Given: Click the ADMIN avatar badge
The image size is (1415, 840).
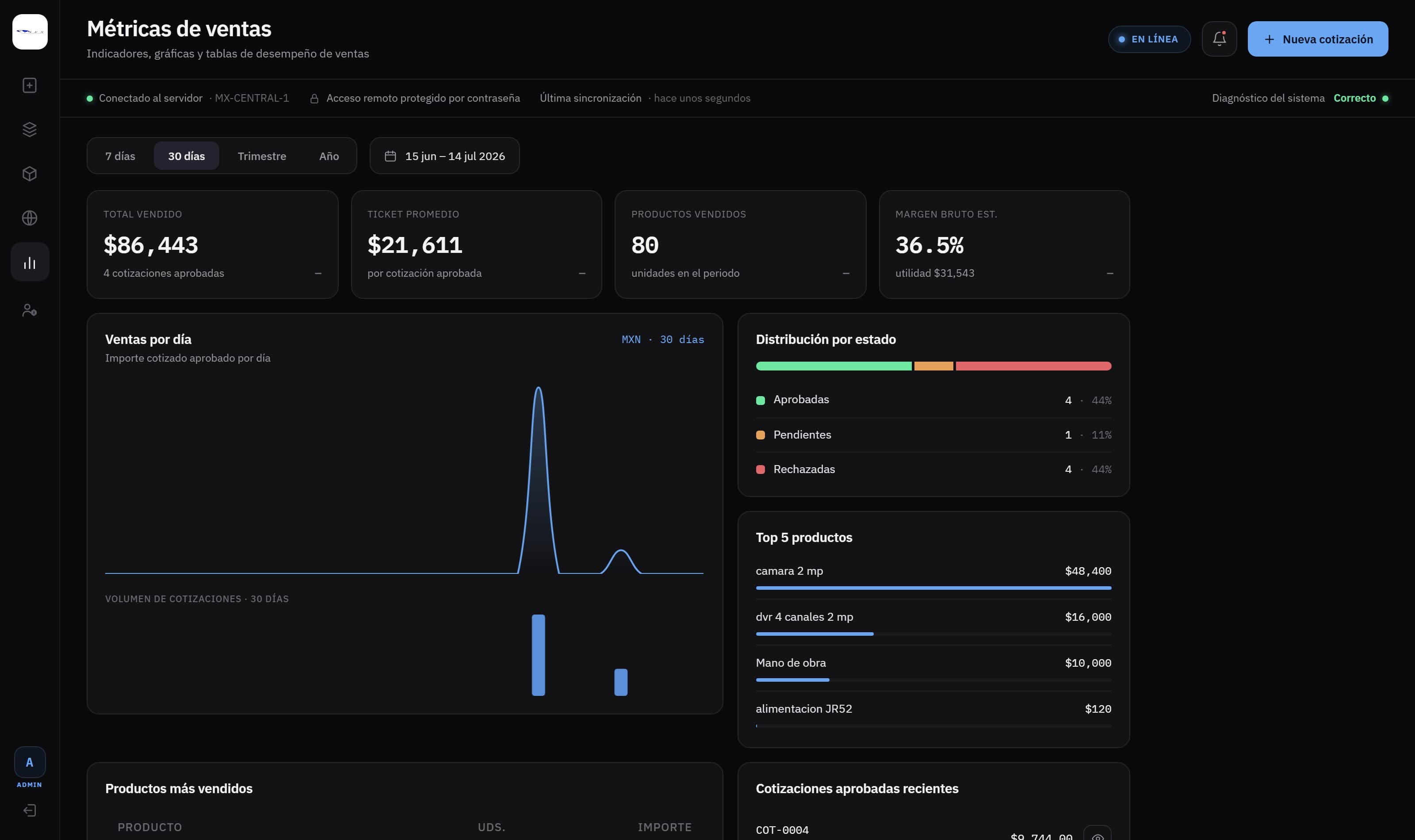Looking at the screenshot, I should (30, 763).
